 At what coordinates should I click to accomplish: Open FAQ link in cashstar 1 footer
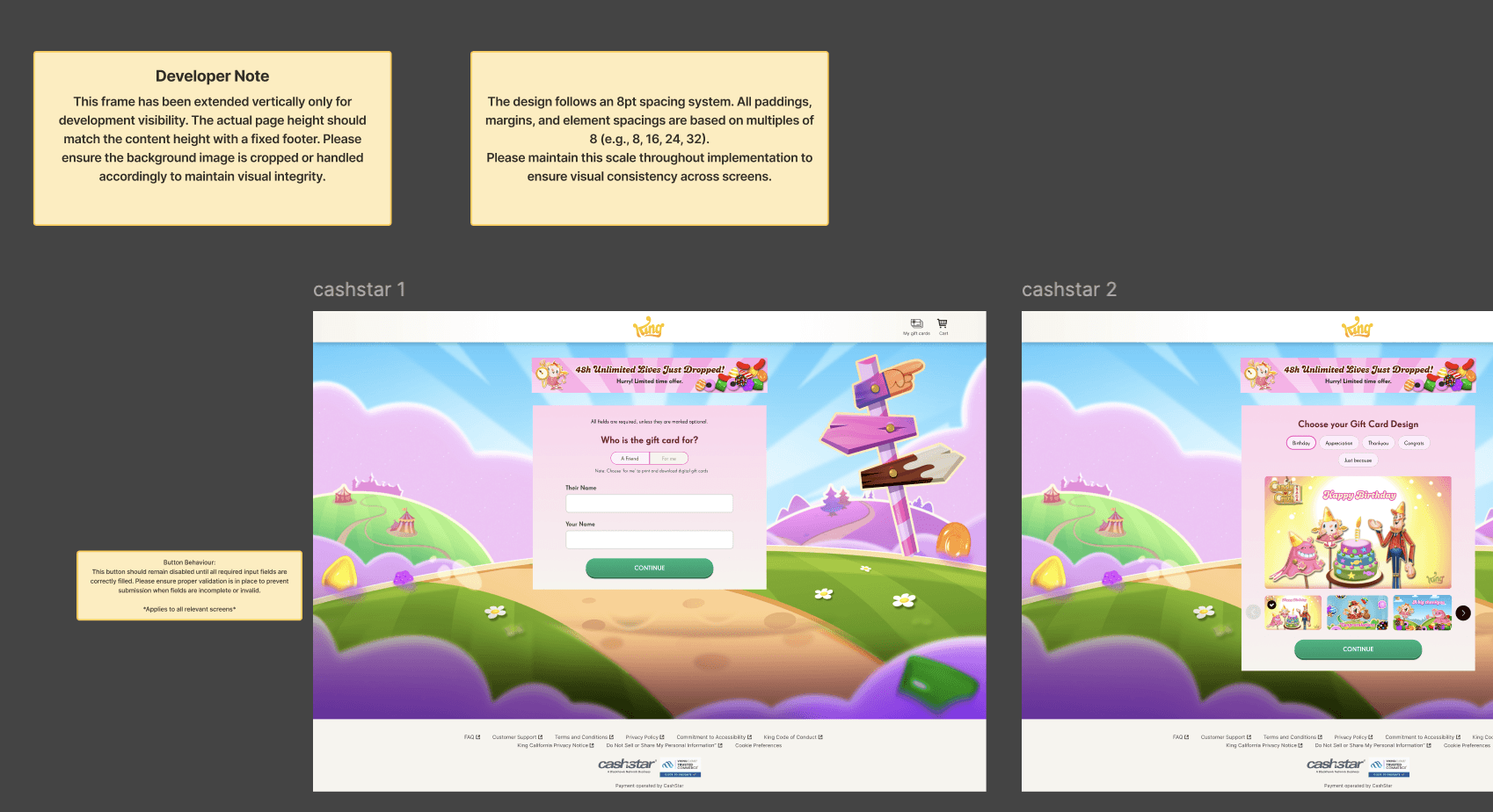tap(472, 737)
